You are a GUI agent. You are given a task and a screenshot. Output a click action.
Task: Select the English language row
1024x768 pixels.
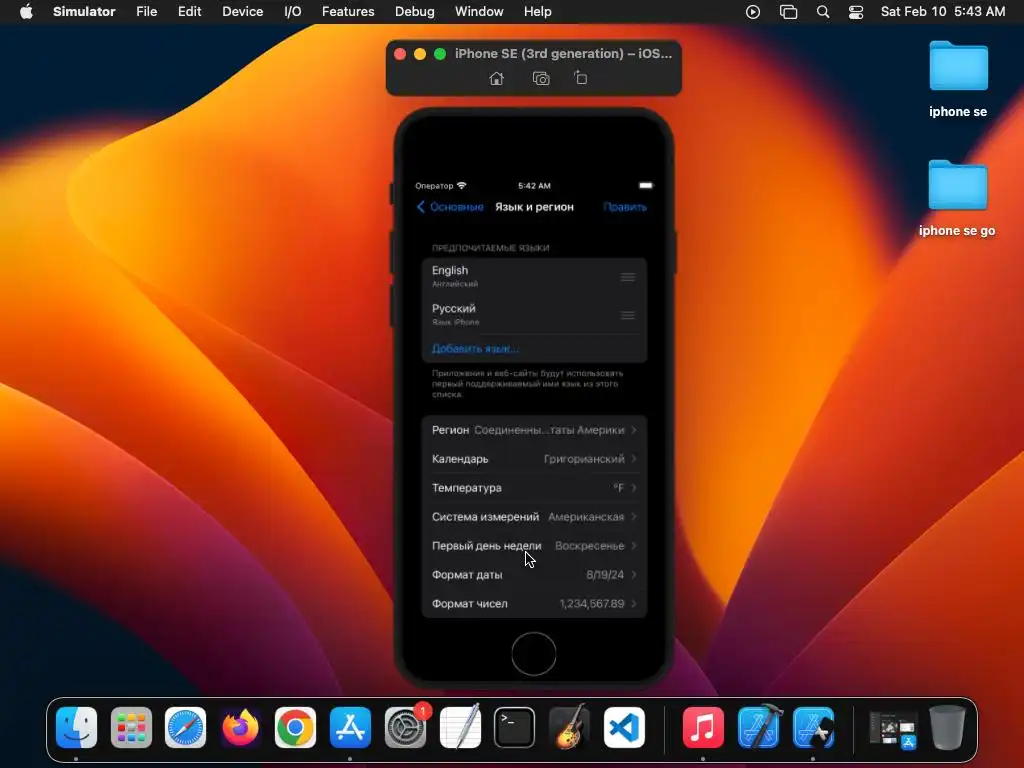(534, 276)
